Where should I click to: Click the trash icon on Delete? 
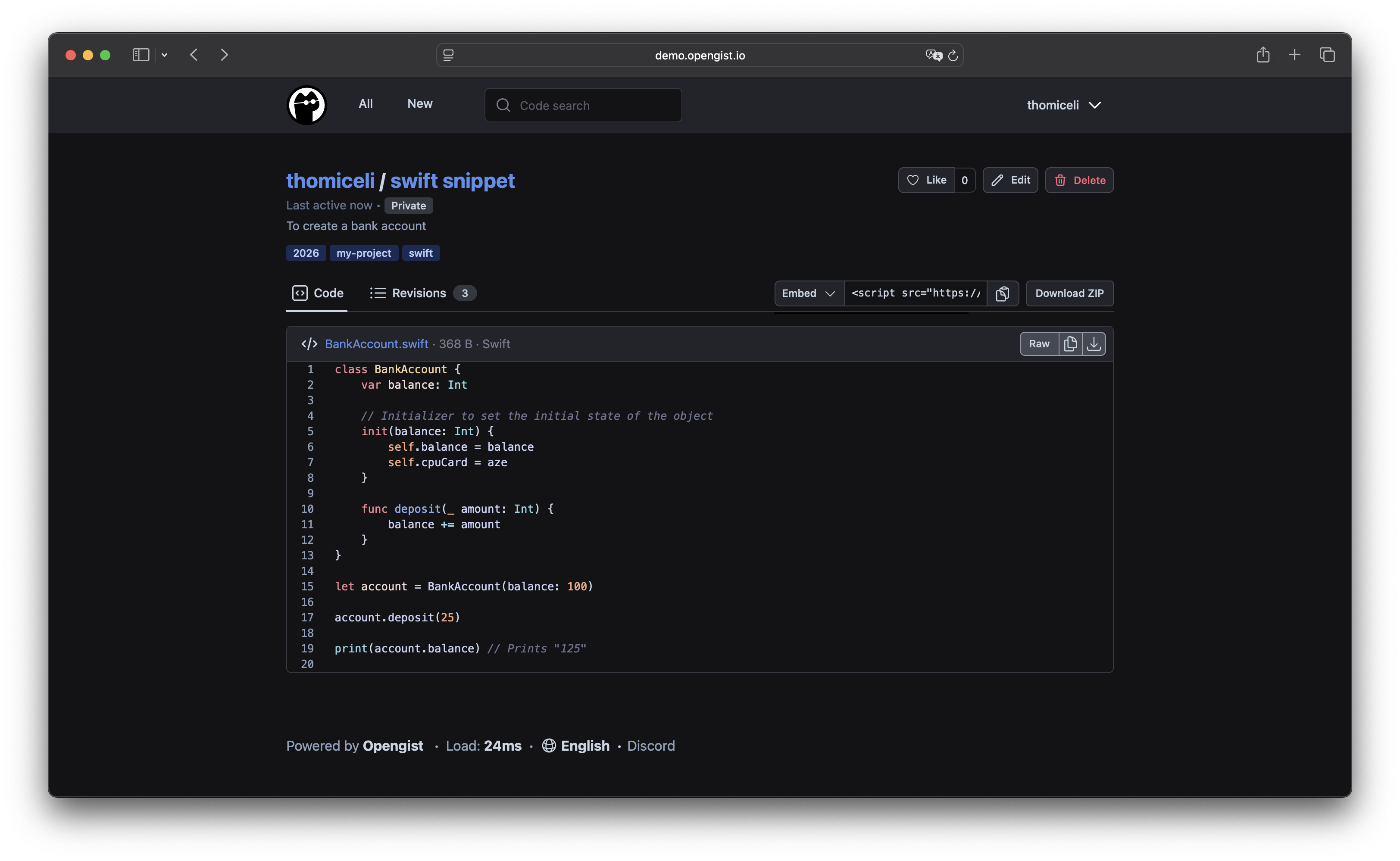pyautogui.click(x=1060, y=180)
